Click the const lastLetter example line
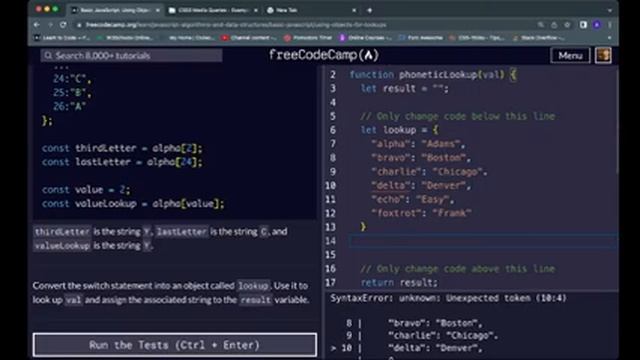The height and width of the screenshot is (360, 640). click(122, 162)
